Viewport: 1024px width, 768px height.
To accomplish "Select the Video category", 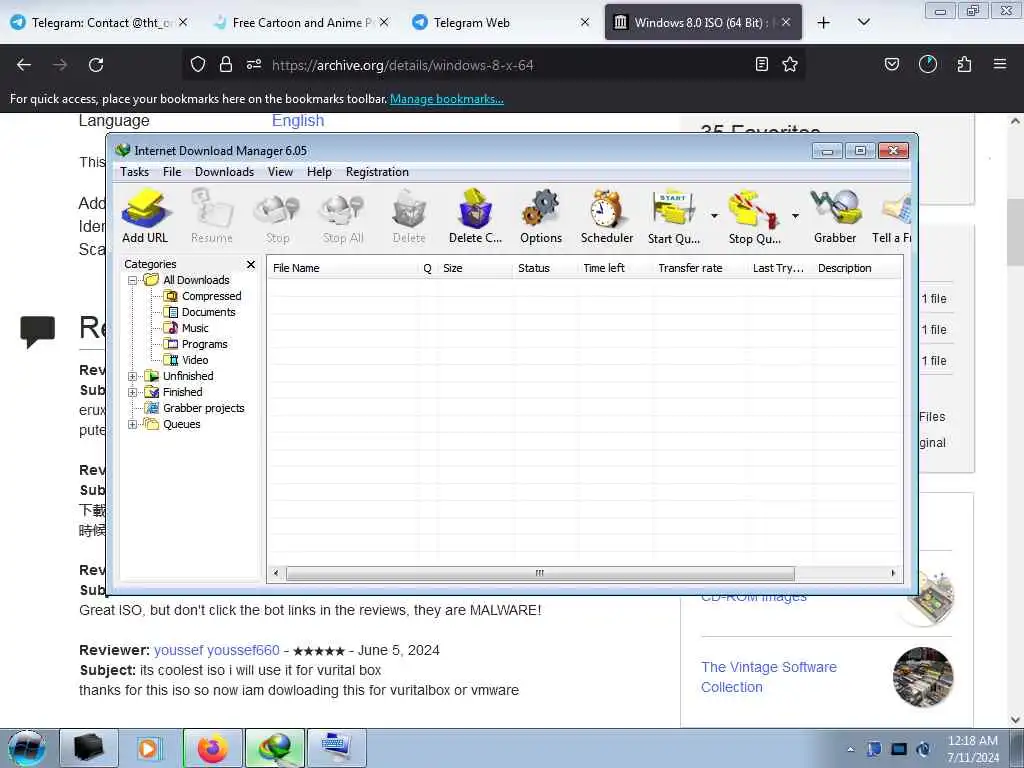I will (x=186, y=360).
